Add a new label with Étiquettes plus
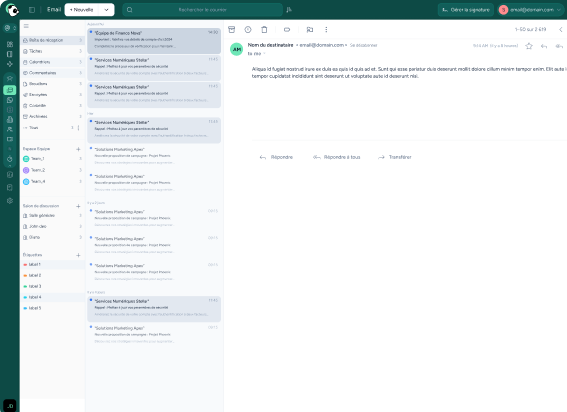 tap(78, 255)
